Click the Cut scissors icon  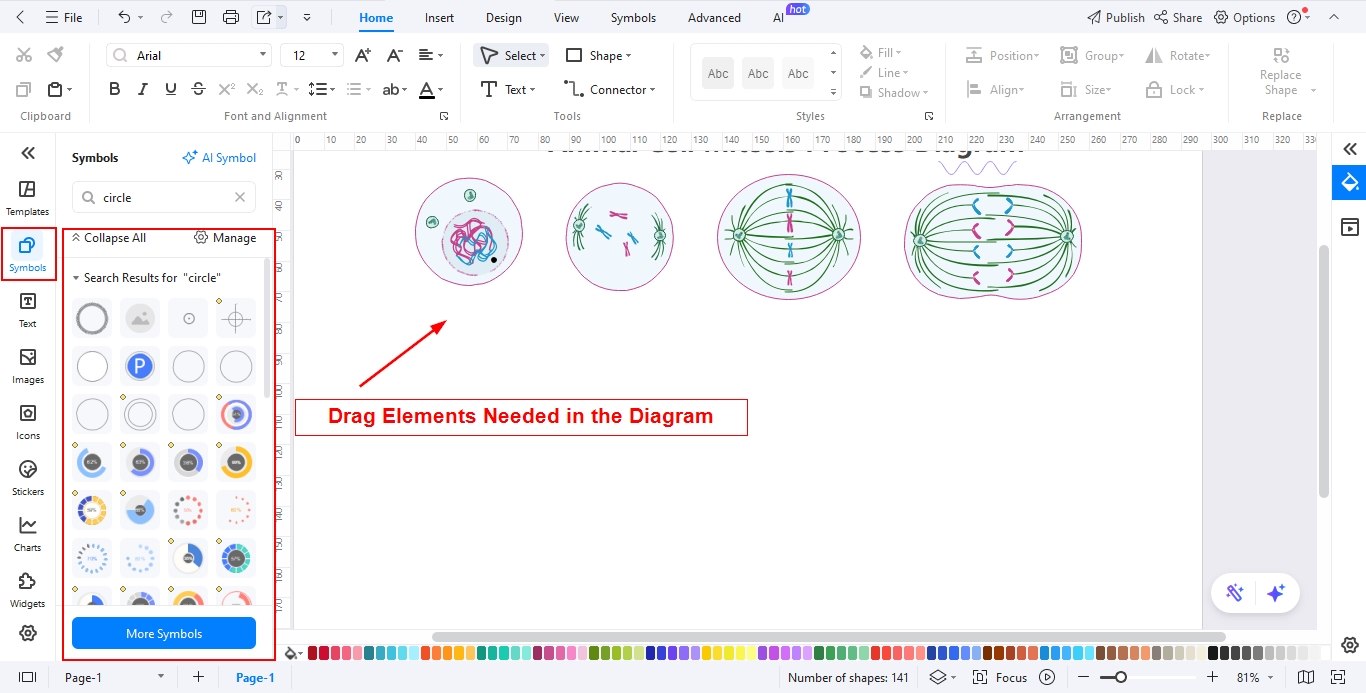(x=24, y=55)
